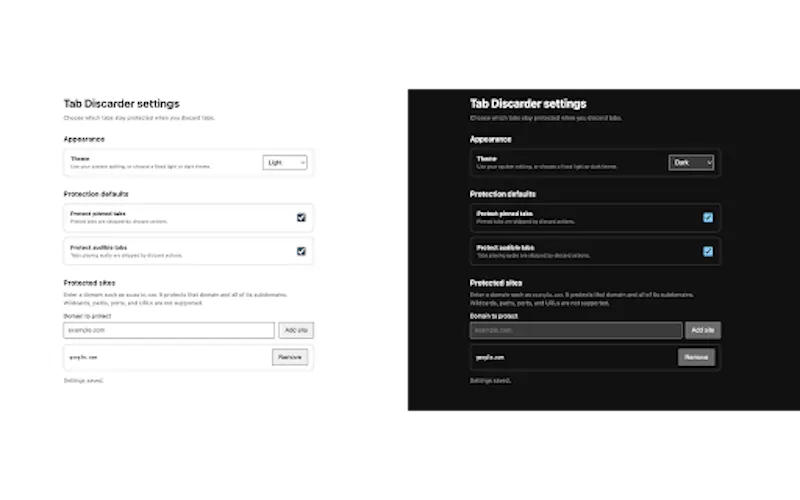Click Domain to protect label in light panel
This screenshot has width=800, height=500.
[87, 316]
